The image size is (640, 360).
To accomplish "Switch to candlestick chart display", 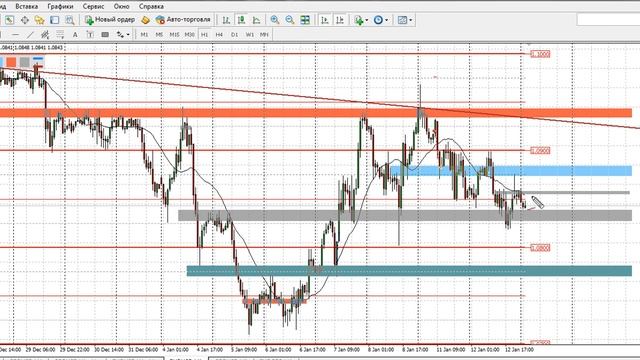I will [241, 20].
